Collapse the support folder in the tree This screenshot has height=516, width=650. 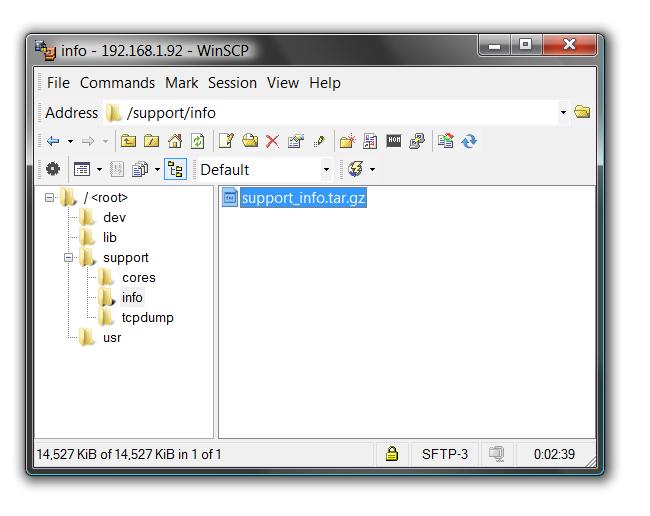[69, 258]
